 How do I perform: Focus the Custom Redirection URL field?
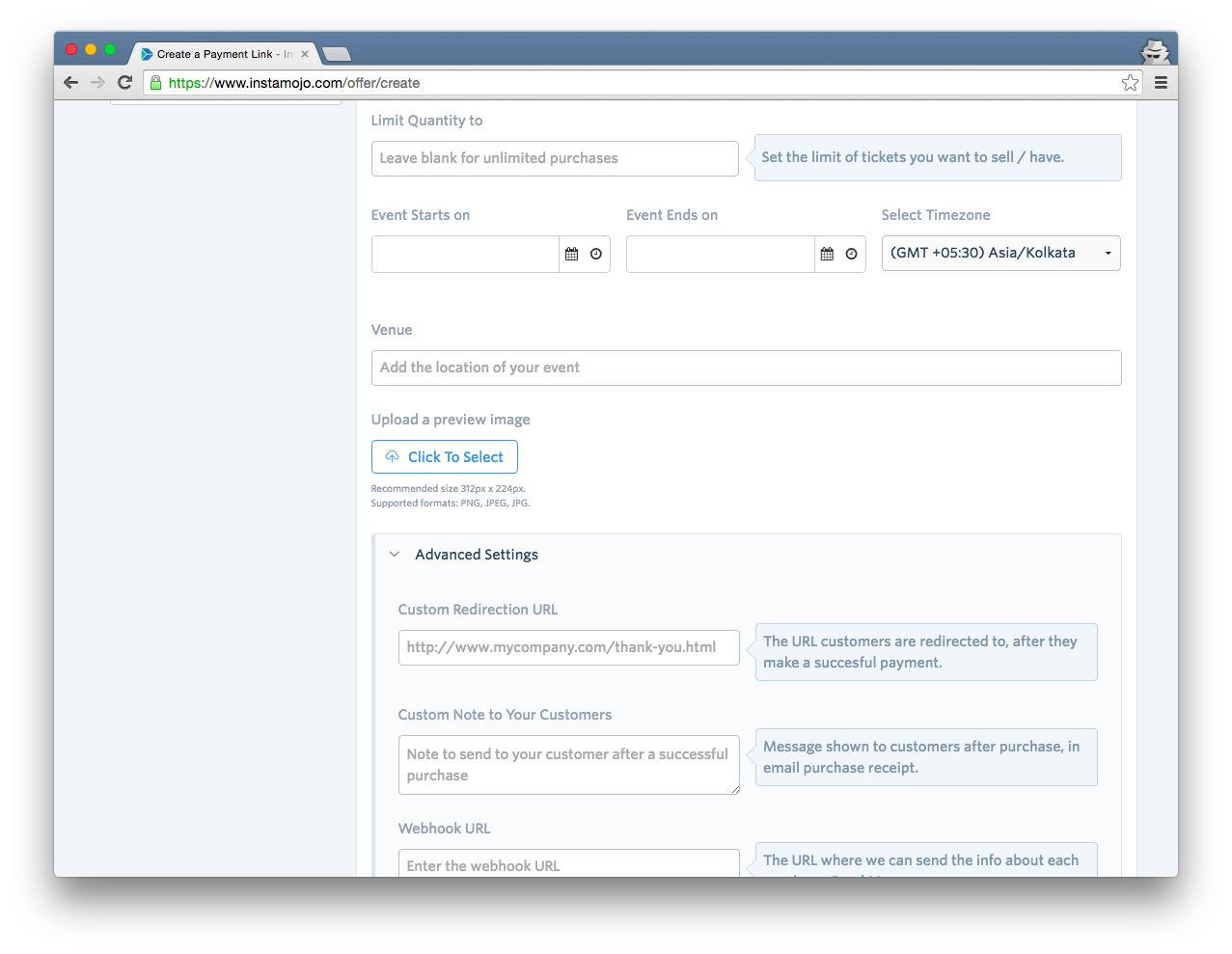pos(568,647)
